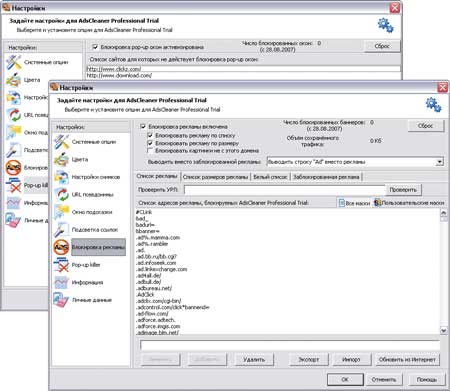This screenshot has width=450, height=391.
Task: Open the 'Заблокированная реклама' tab
Action: pos(326,177)
